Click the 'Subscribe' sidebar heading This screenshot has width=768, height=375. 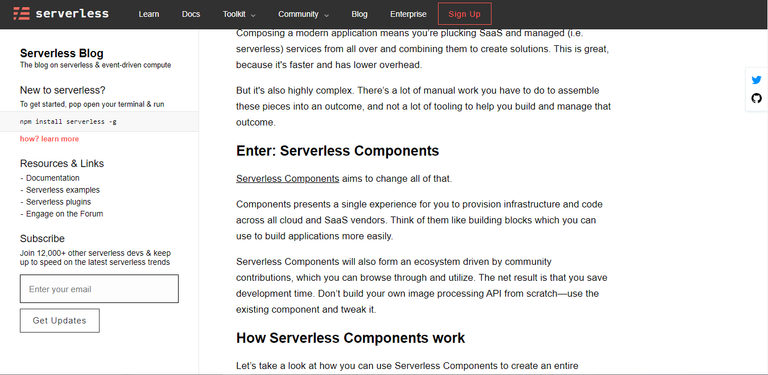pos(42,239)
